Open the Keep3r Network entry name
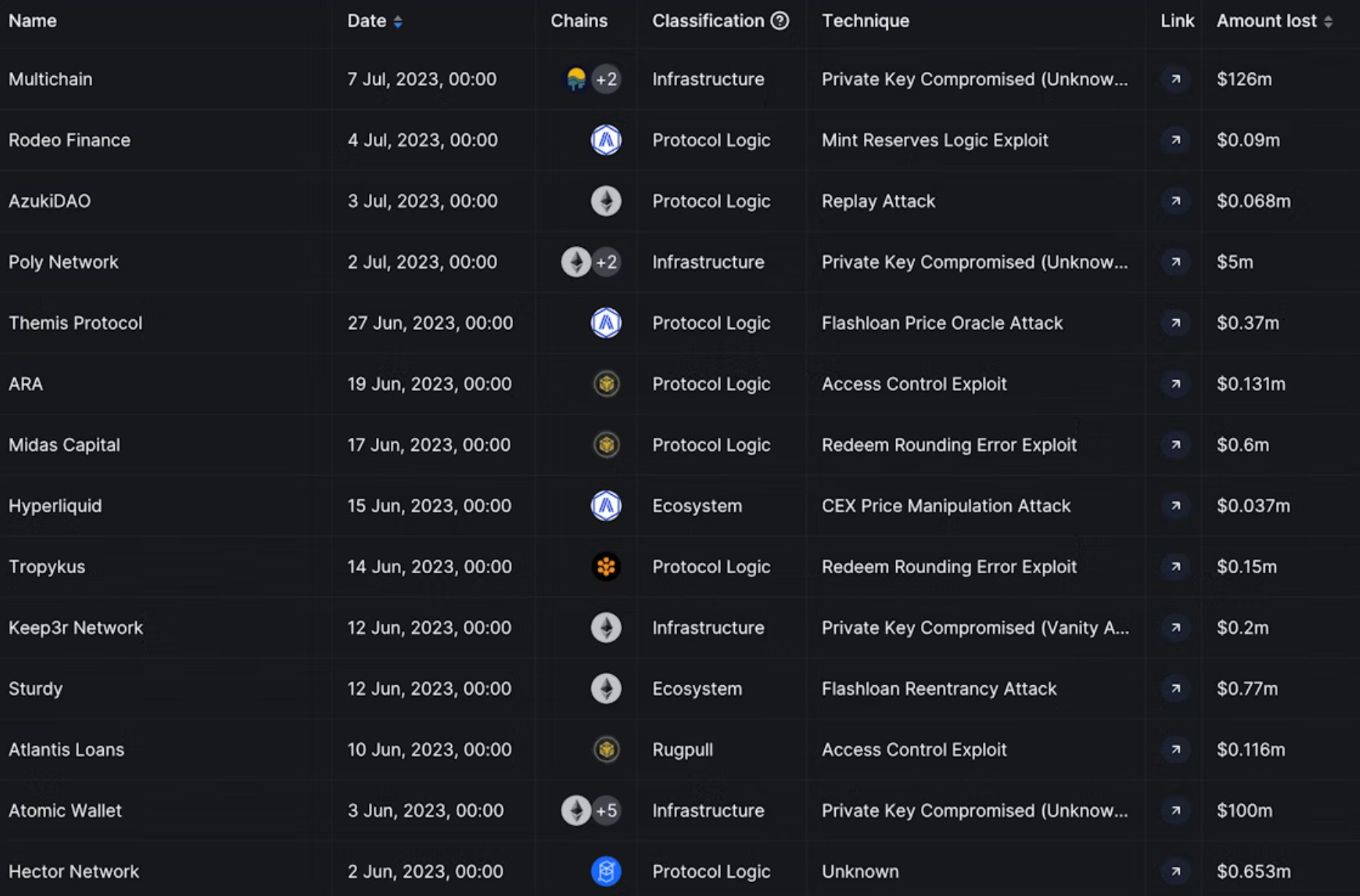This screenshot has width=1360, height=896. pyautogui.click(x=75, y=628)
